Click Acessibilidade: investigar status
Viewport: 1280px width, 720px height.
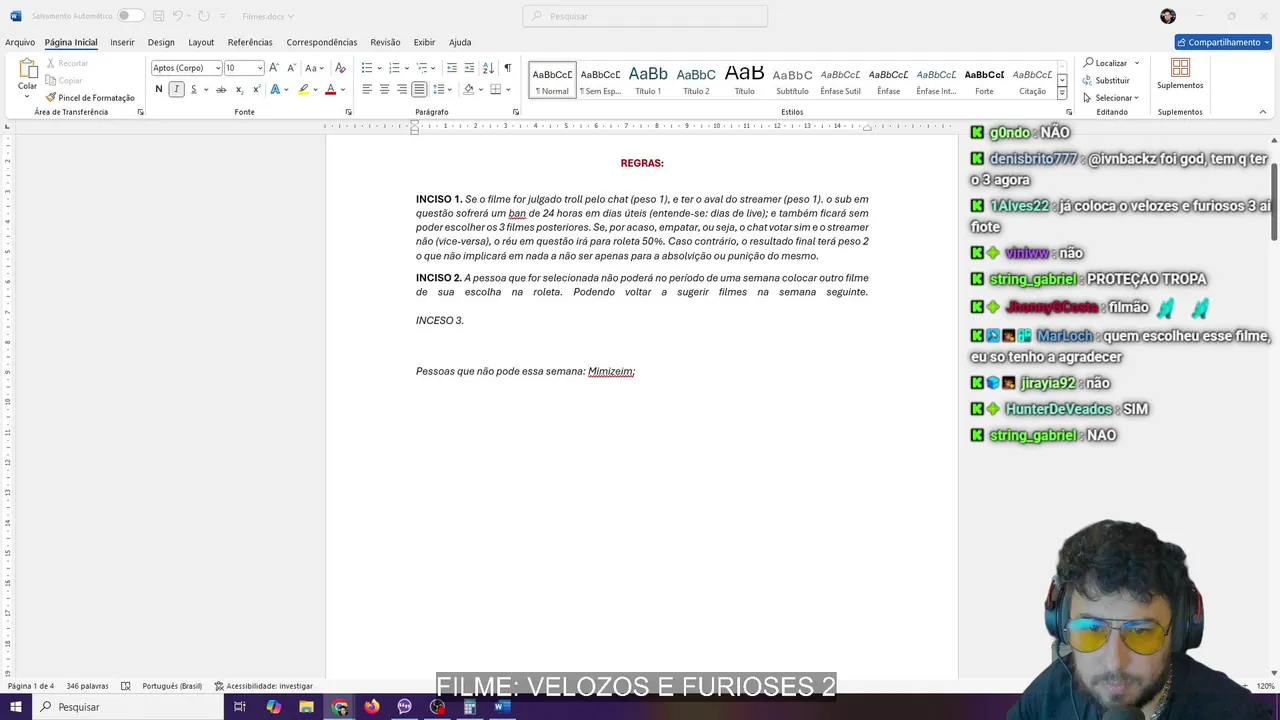[x=264, y=686]
